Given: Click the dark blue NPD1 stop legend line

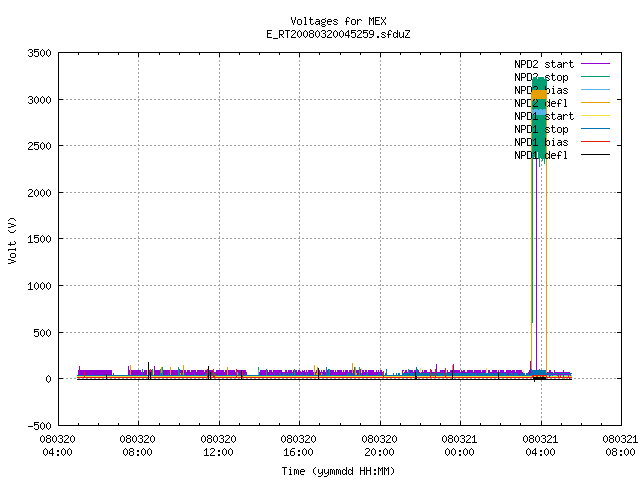Looking at the screenshot, I should tap(595, 129).
